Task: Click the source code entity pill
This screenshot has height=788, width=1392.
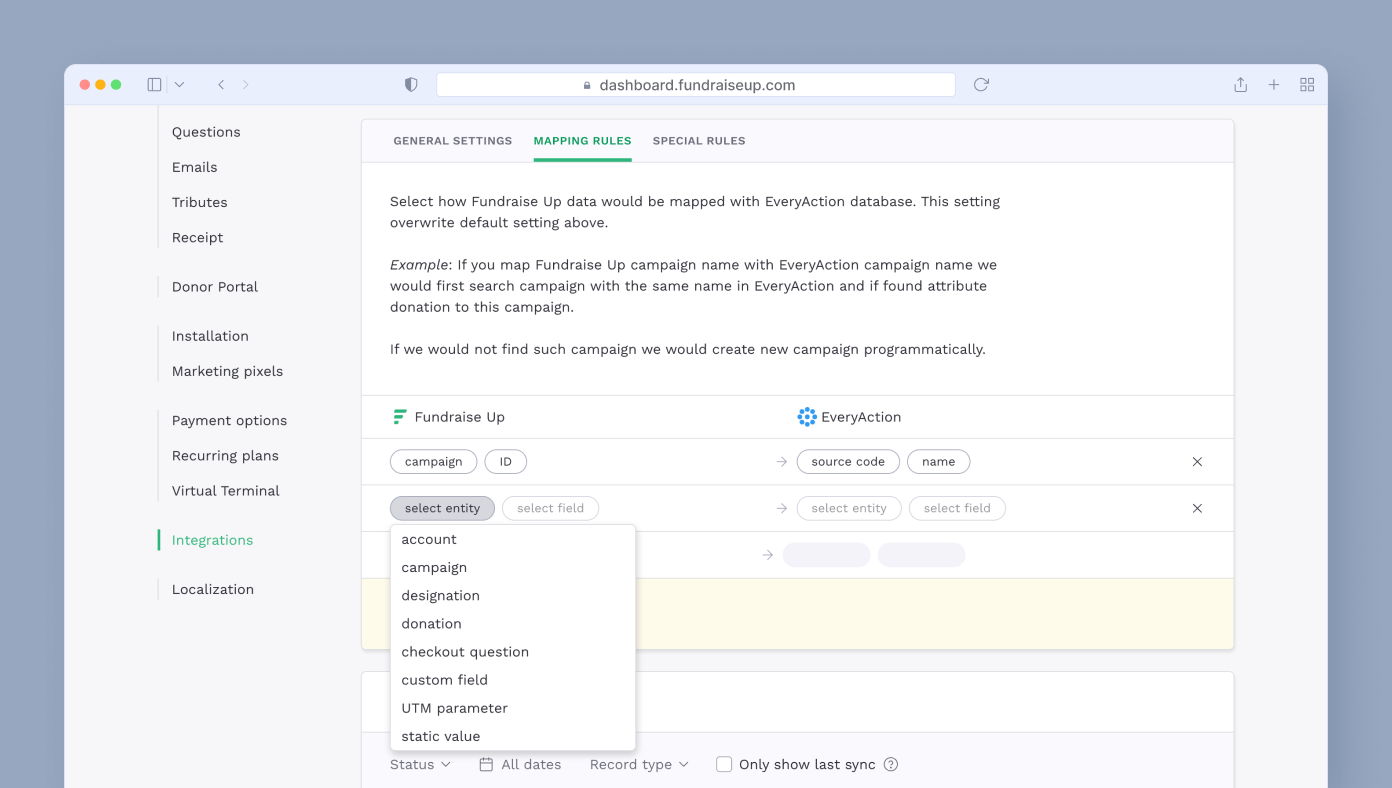Action: pos(848,462)
